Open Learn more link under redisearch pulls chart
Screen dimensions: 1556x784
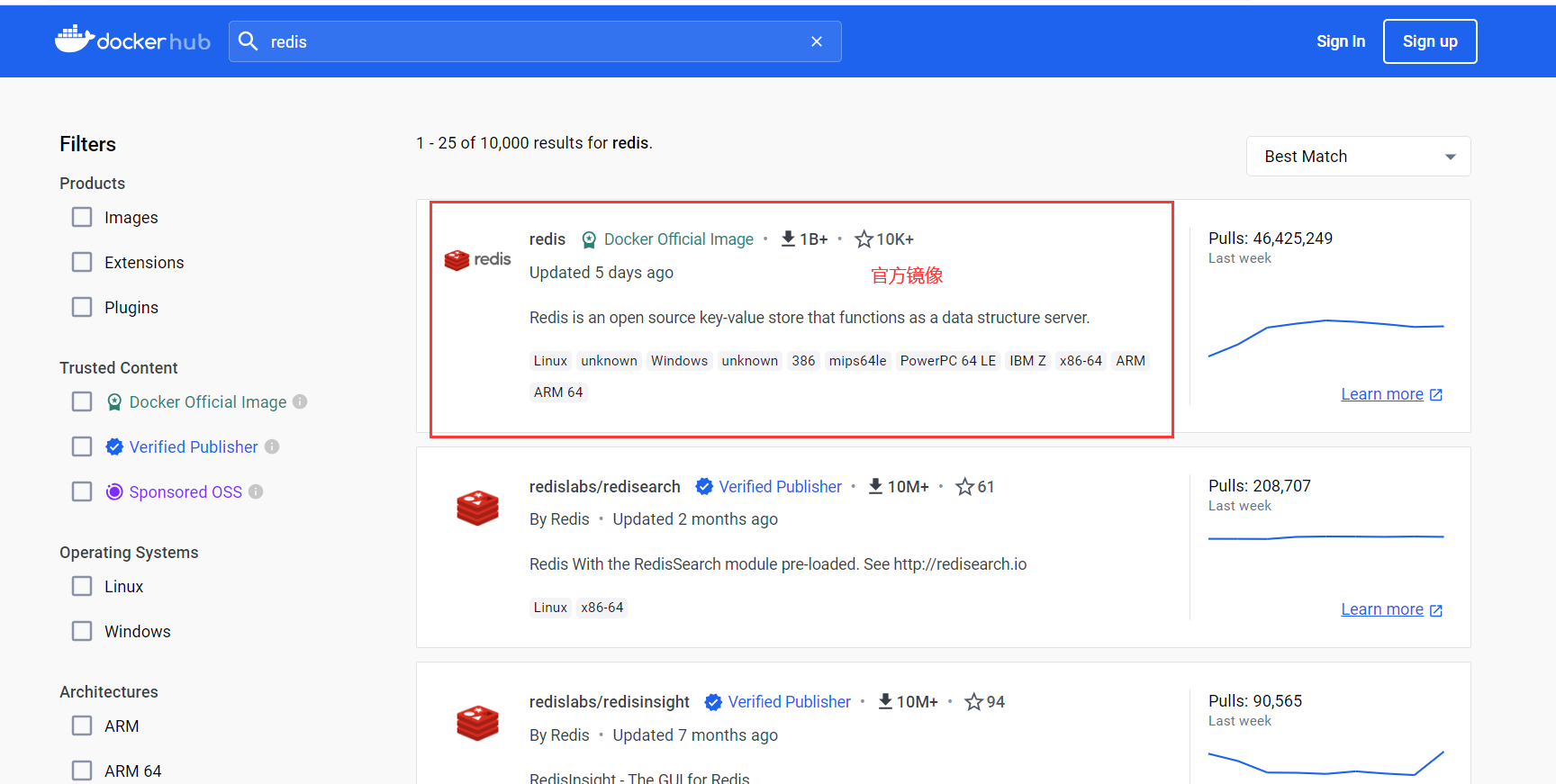(1391, 609)
